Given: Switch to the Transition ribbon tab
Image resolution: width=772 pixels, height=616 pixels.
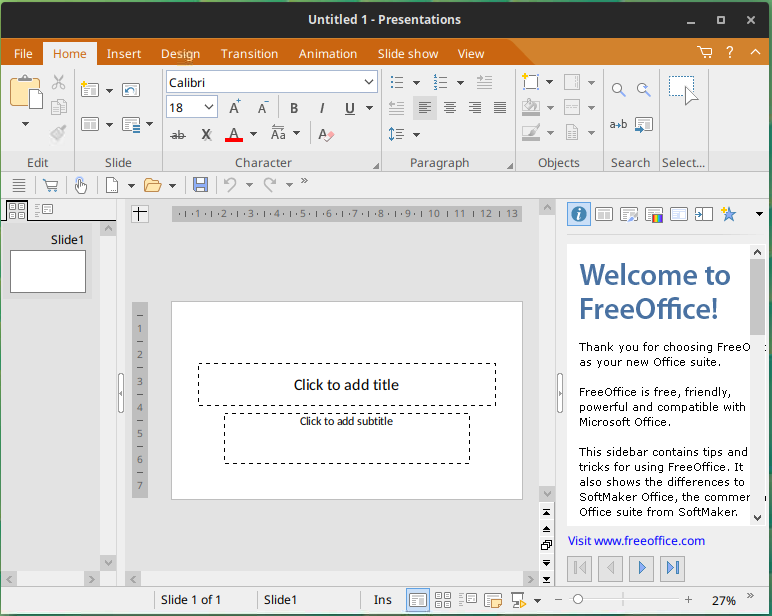Looking at the screenshot, I should tap(249, 54).
